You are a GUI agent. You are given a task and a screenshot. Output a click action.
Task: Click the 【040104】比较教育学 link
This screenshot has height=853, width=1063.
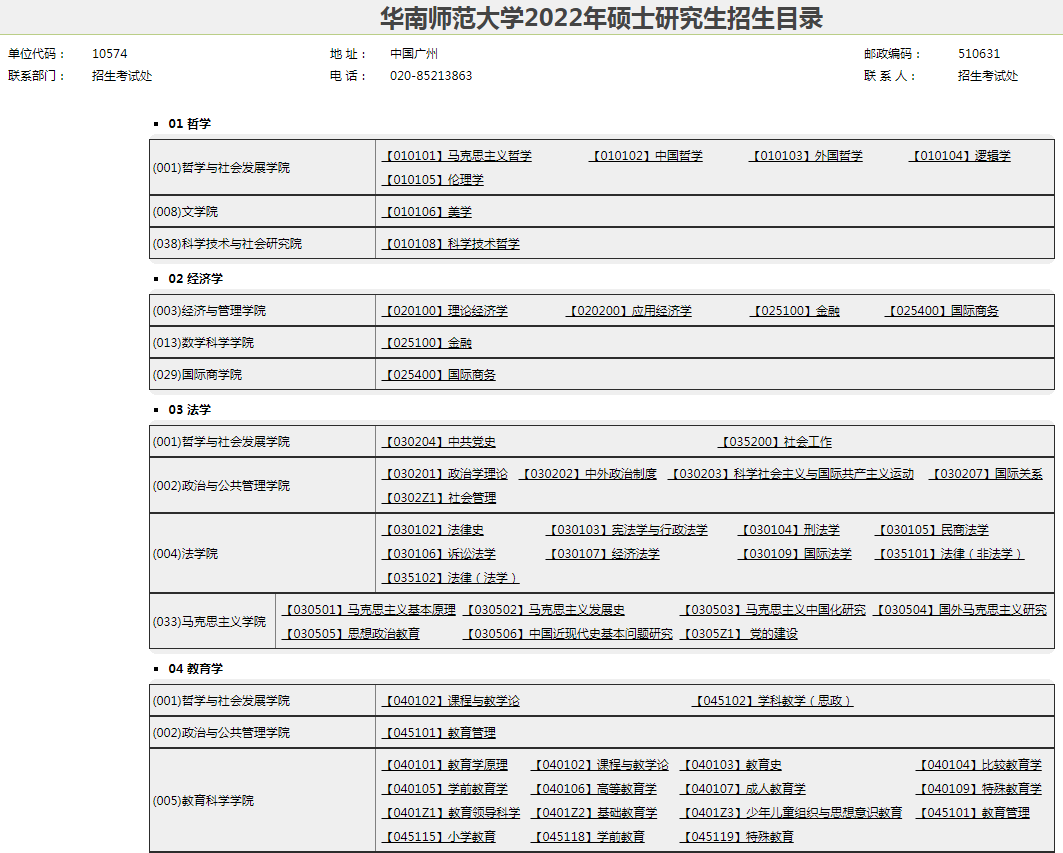[x=979, y=765]
